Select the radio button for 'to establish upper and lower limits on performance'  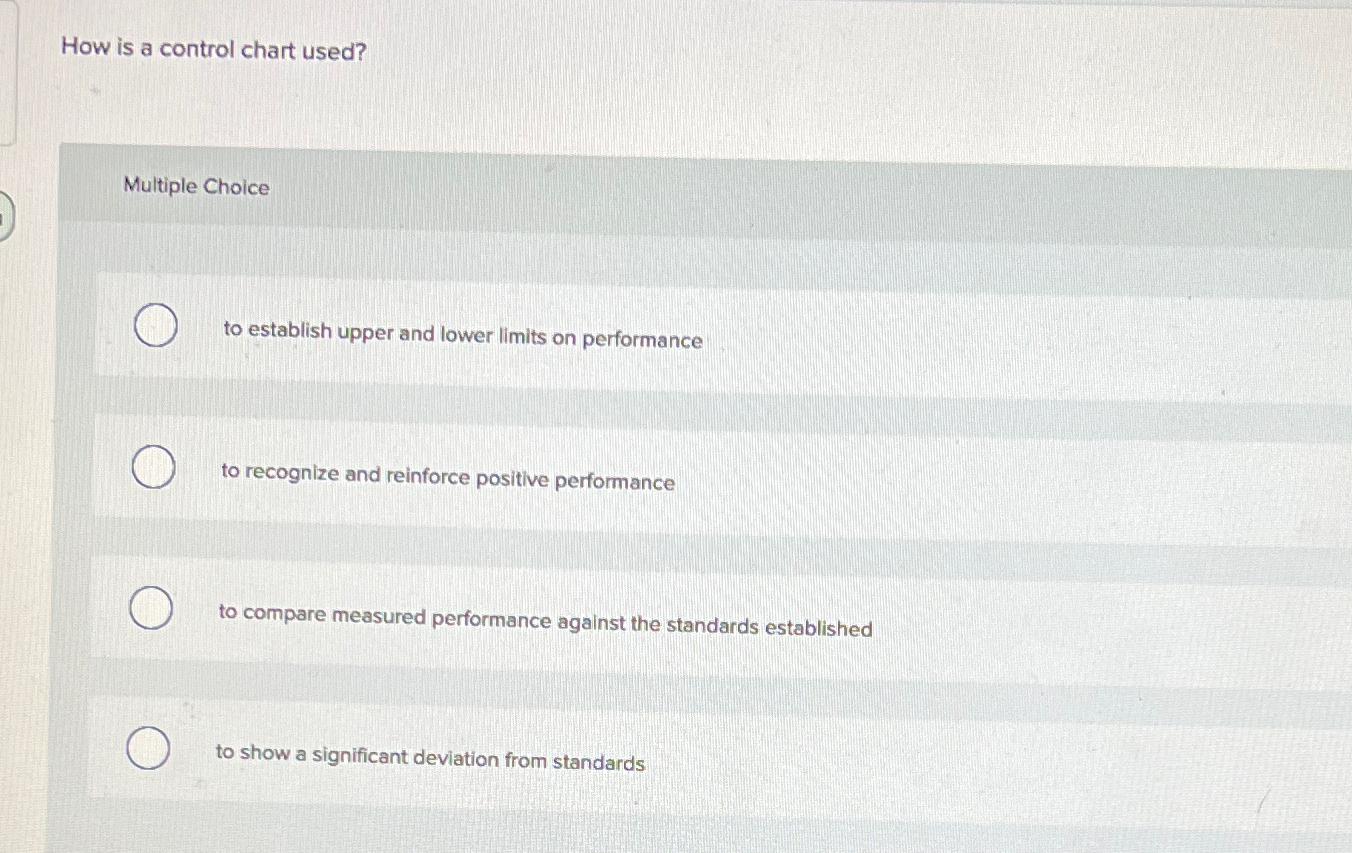click(x=155, y=325)
